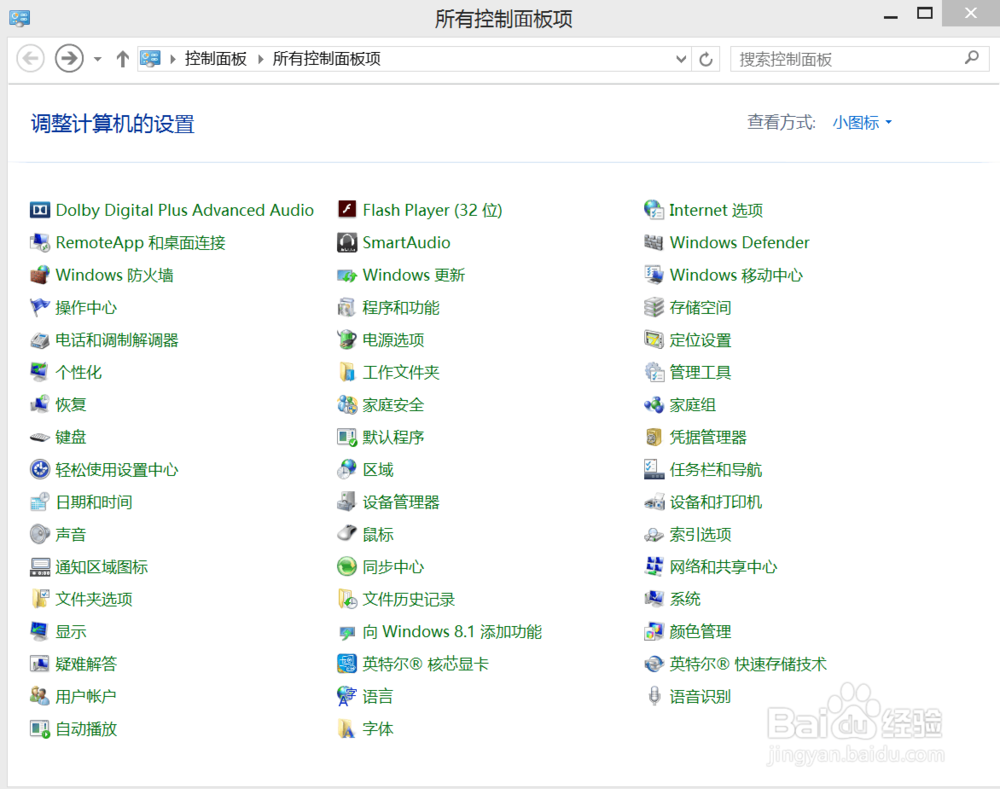Viewport: 1000px width, 789px height.
Task: Open 任务栏和导航 link
Action: (716, 469)
